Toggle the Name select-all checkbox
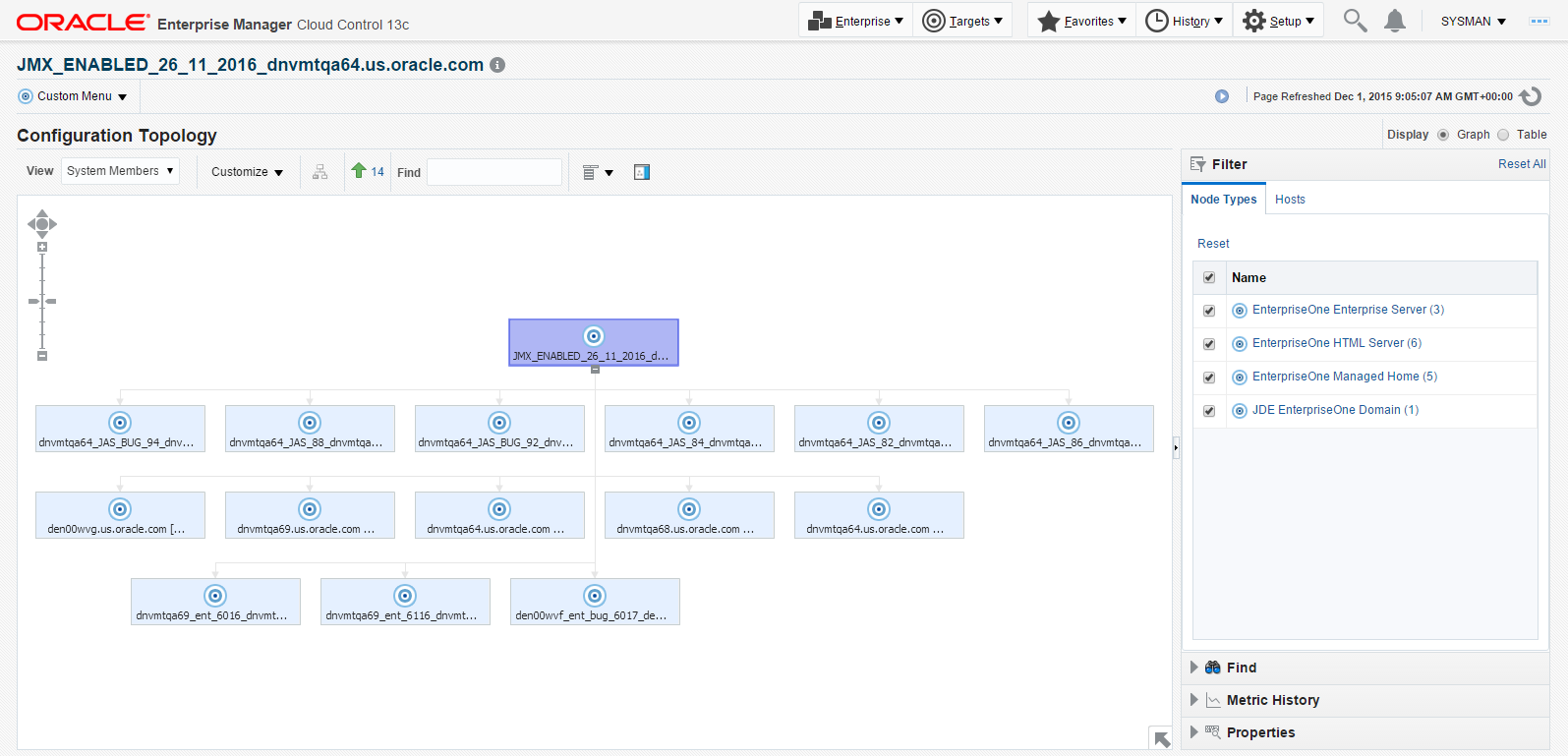This screenshot has height=756, width=1568. coord(1209,278)
